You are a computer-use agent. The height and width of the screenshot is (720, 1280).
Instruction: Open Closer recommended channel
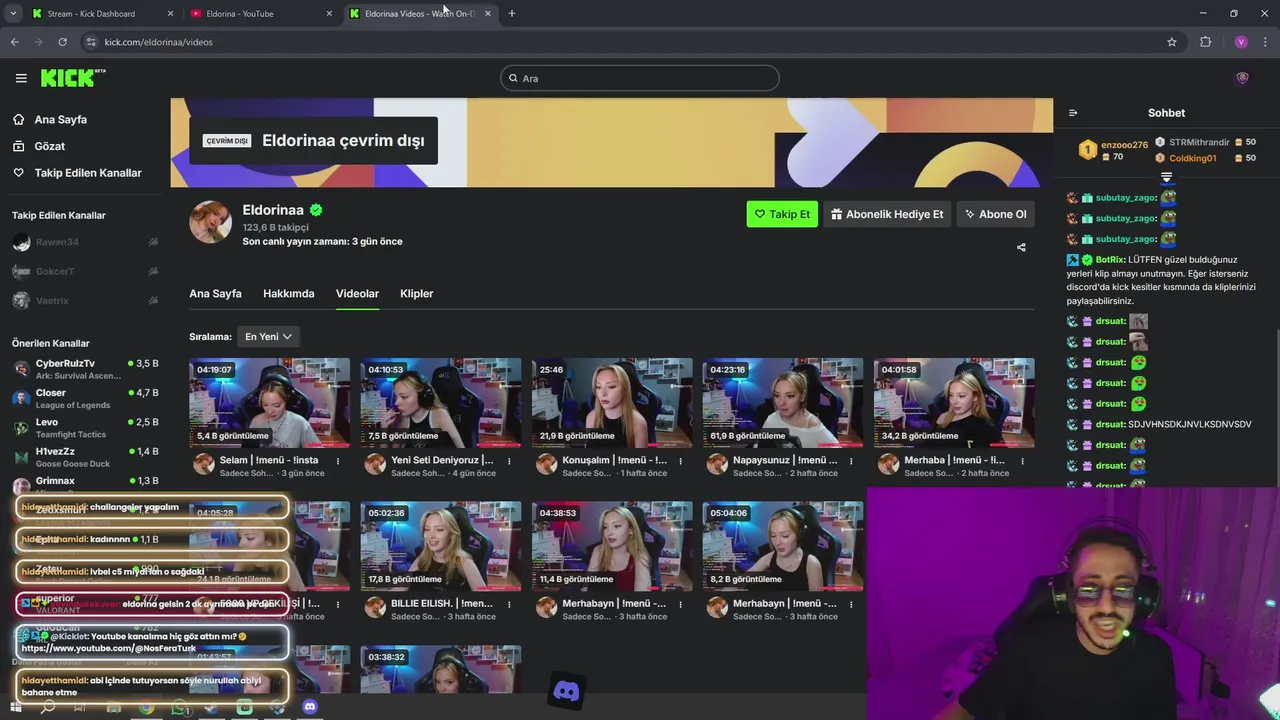[x=85, y=398]
